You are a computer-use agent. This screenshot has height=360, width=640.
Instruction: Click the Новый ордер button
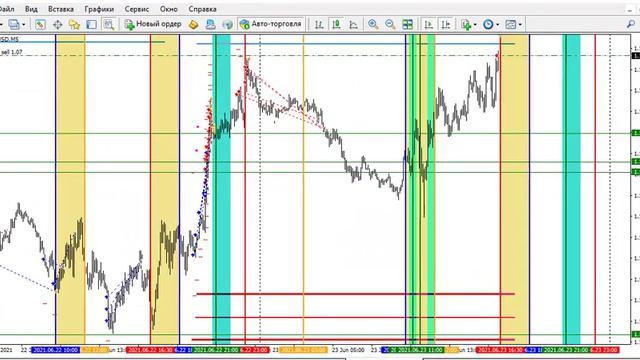(153, 24)
